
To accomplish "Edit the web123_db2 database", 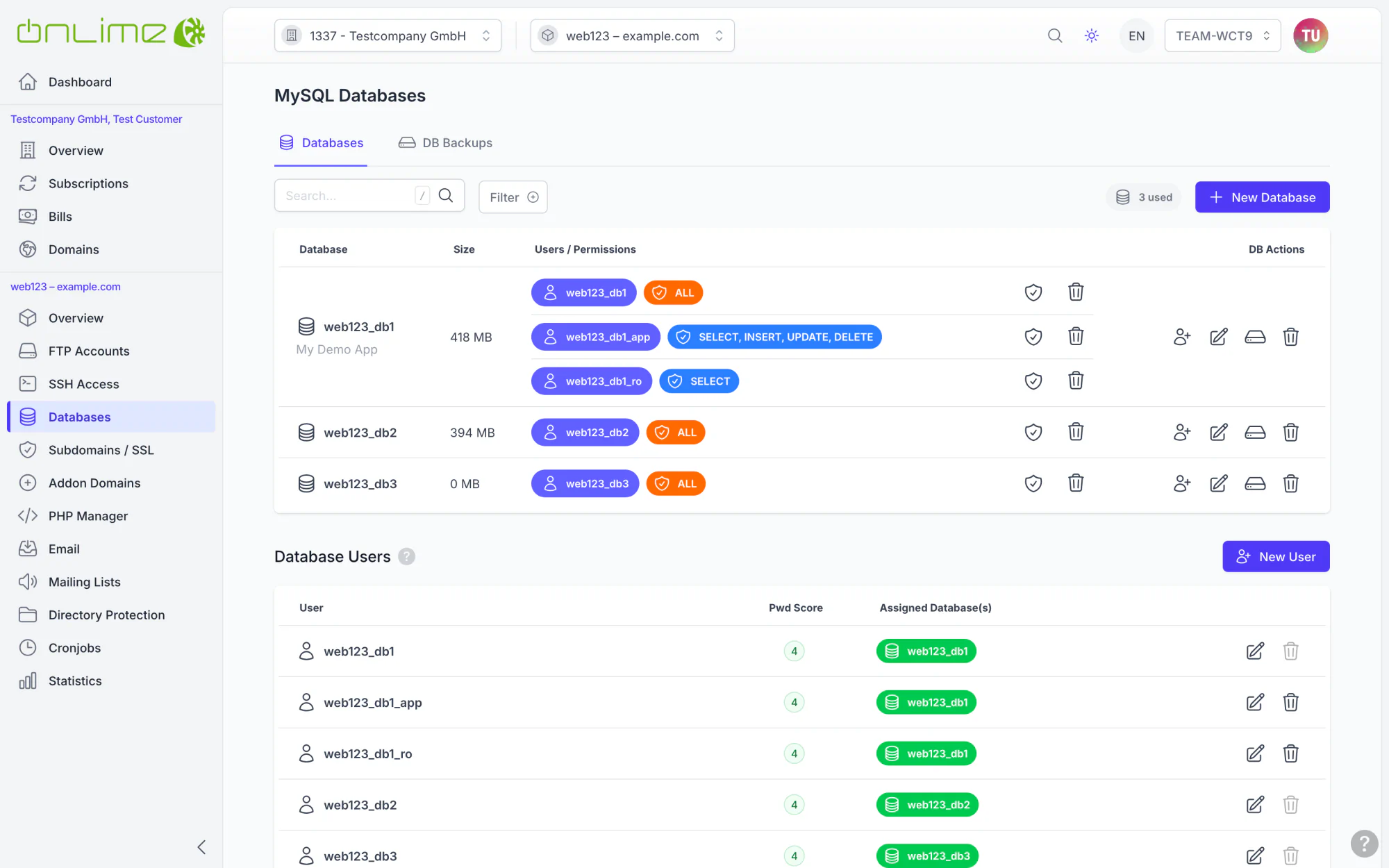I will [x=1218, y=432].
